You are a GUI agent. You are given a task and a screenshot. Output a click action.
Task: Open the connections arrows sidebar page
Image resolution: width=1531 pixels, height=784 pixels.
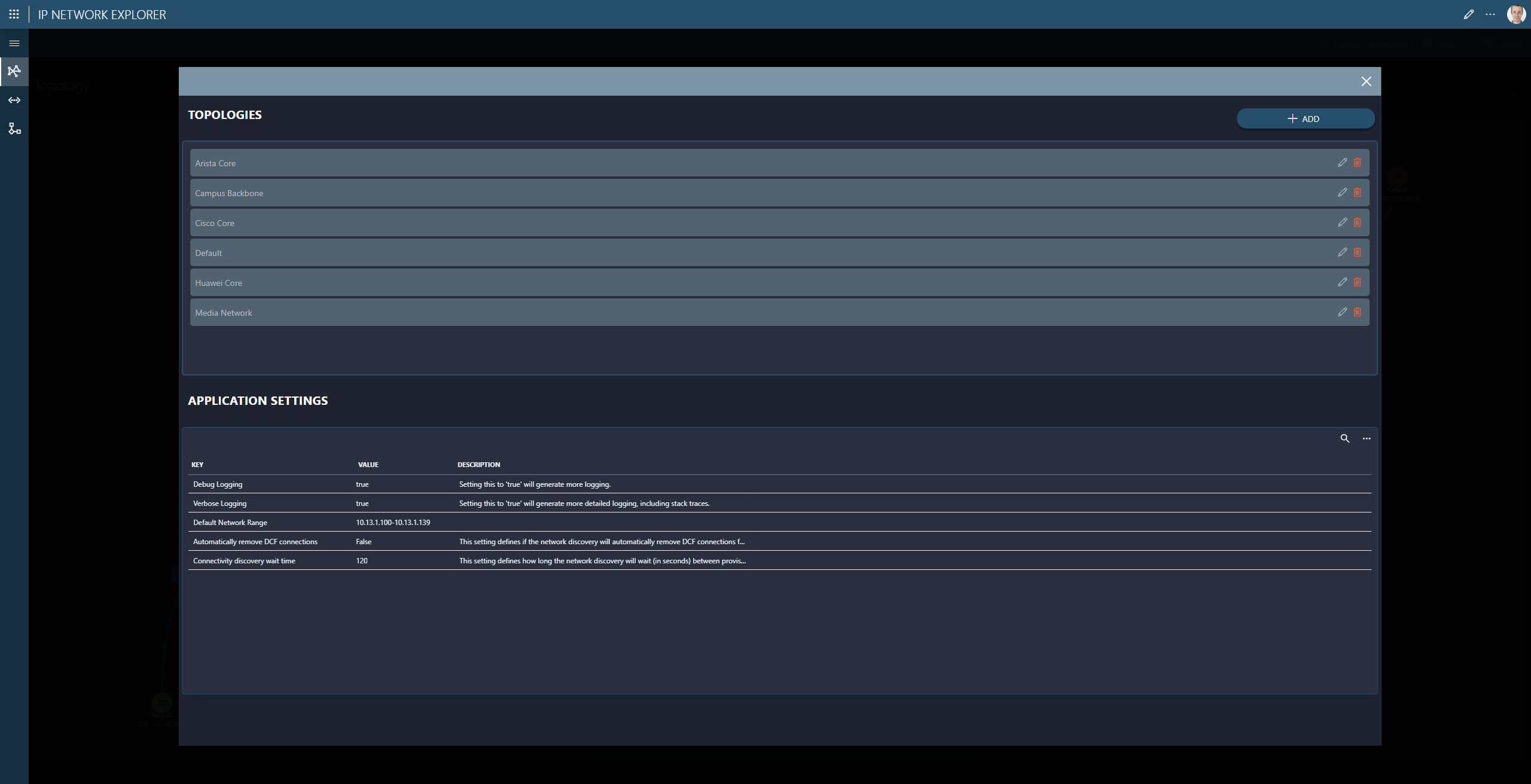coord(14,100)
